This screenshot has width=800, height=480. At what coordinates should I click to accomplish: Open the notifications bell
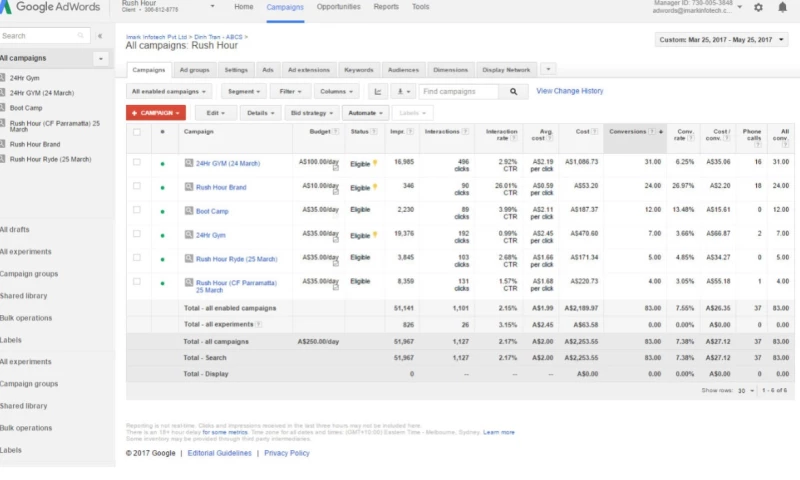[x=782, y=7]
